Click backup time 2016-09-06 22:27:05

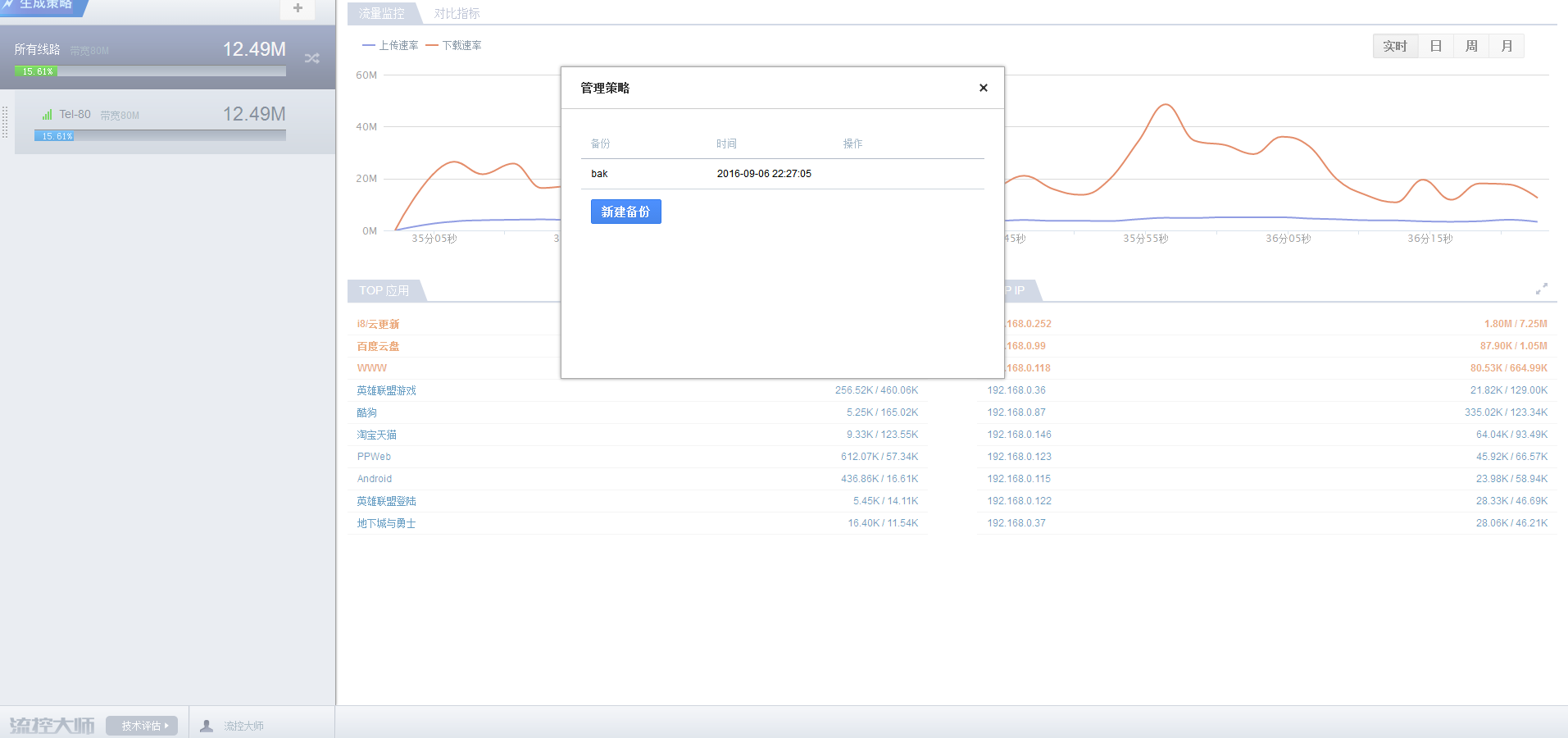pos(764,174)
